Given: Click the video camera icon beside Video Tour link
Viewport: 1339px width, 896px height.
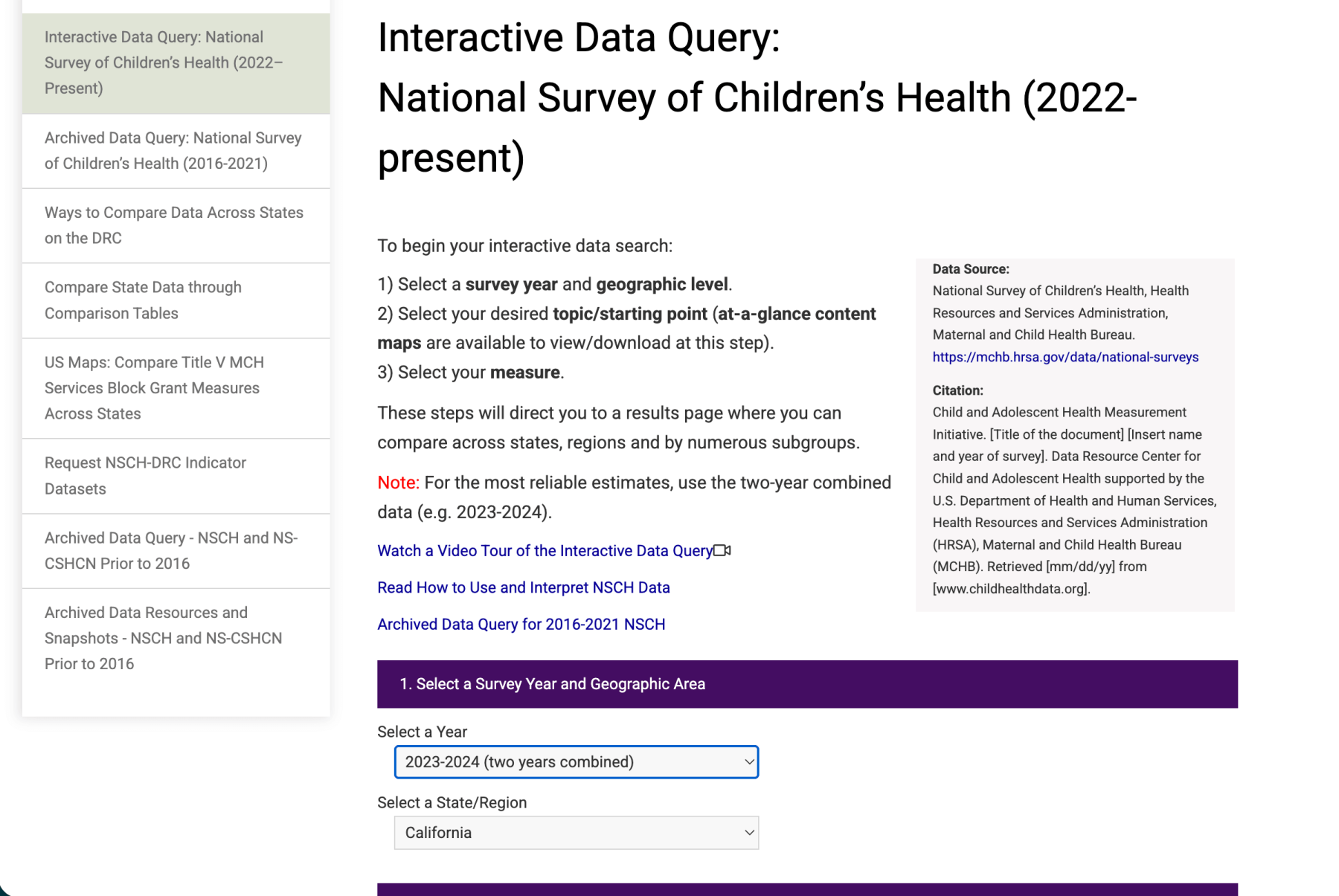Looking at the screenshot, I should (722, 550).
